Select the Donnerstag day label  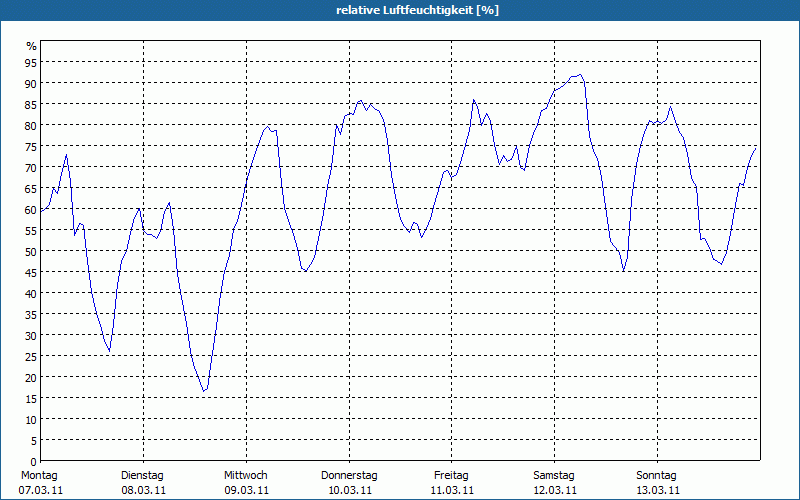point(349,475)
